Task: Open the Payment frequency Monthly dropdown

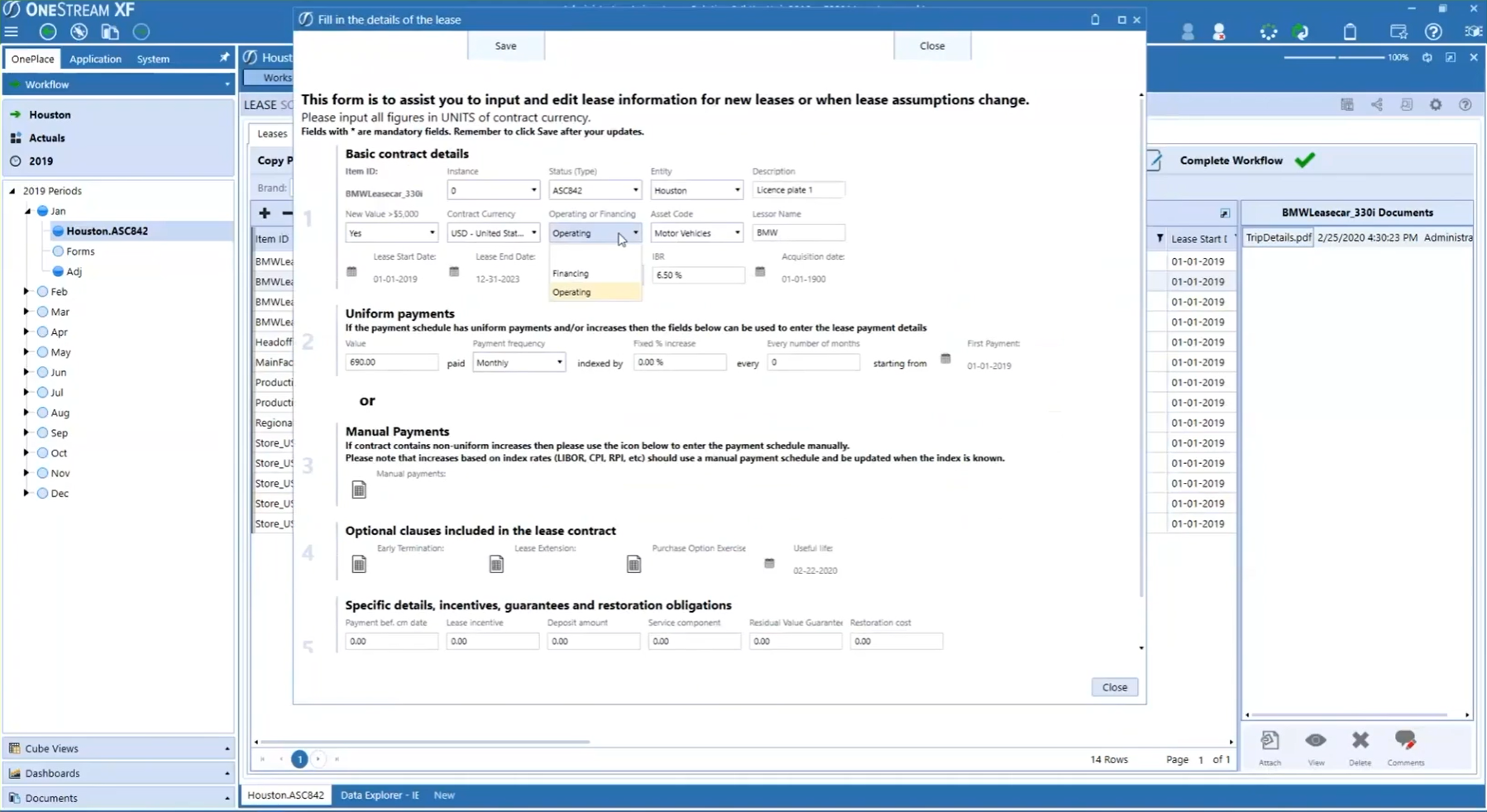Action: [x=519, y=362]
